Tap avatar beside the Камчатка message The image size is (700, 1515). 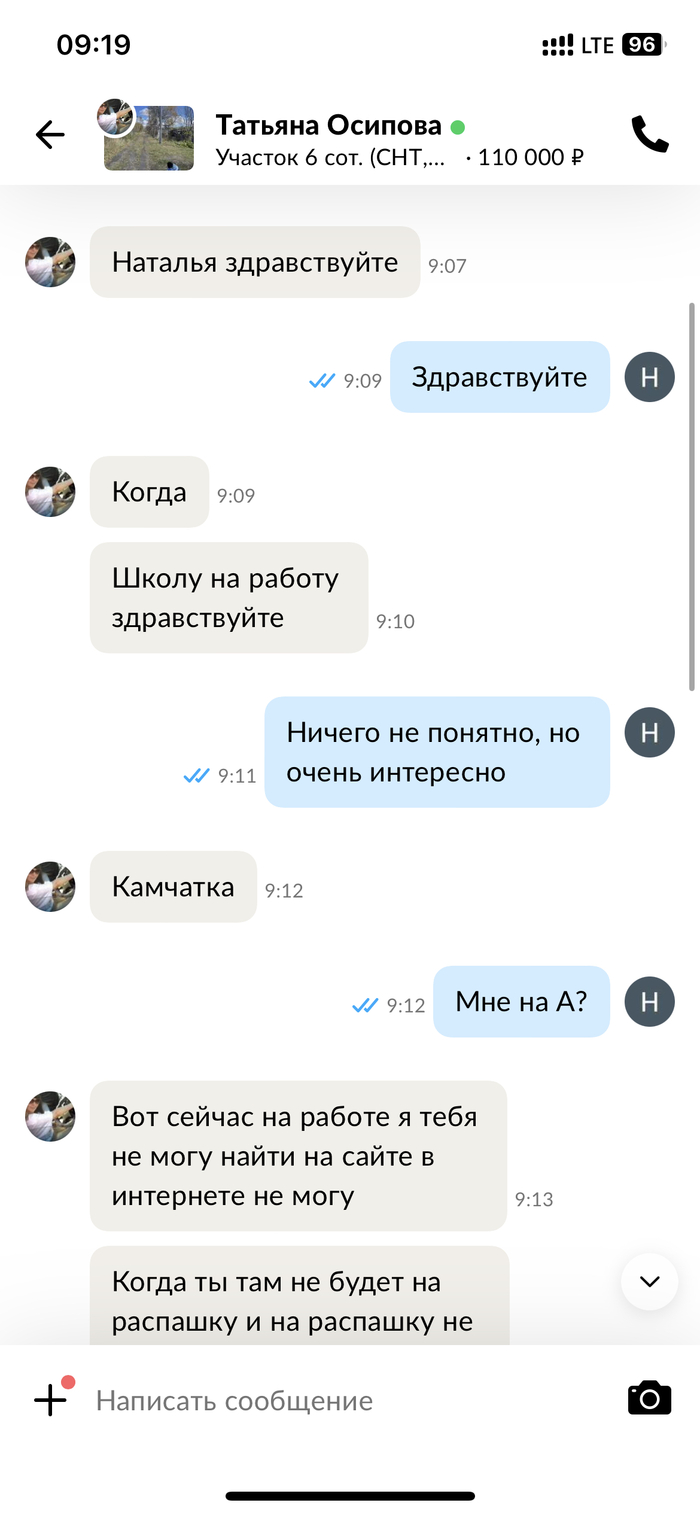(50, 886)
